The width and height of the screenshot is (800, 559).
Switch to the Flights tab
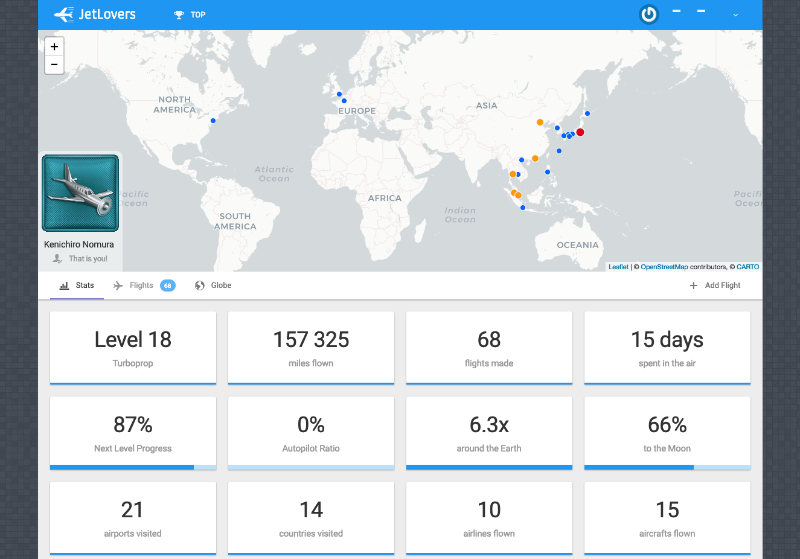(x=144, y=285)
